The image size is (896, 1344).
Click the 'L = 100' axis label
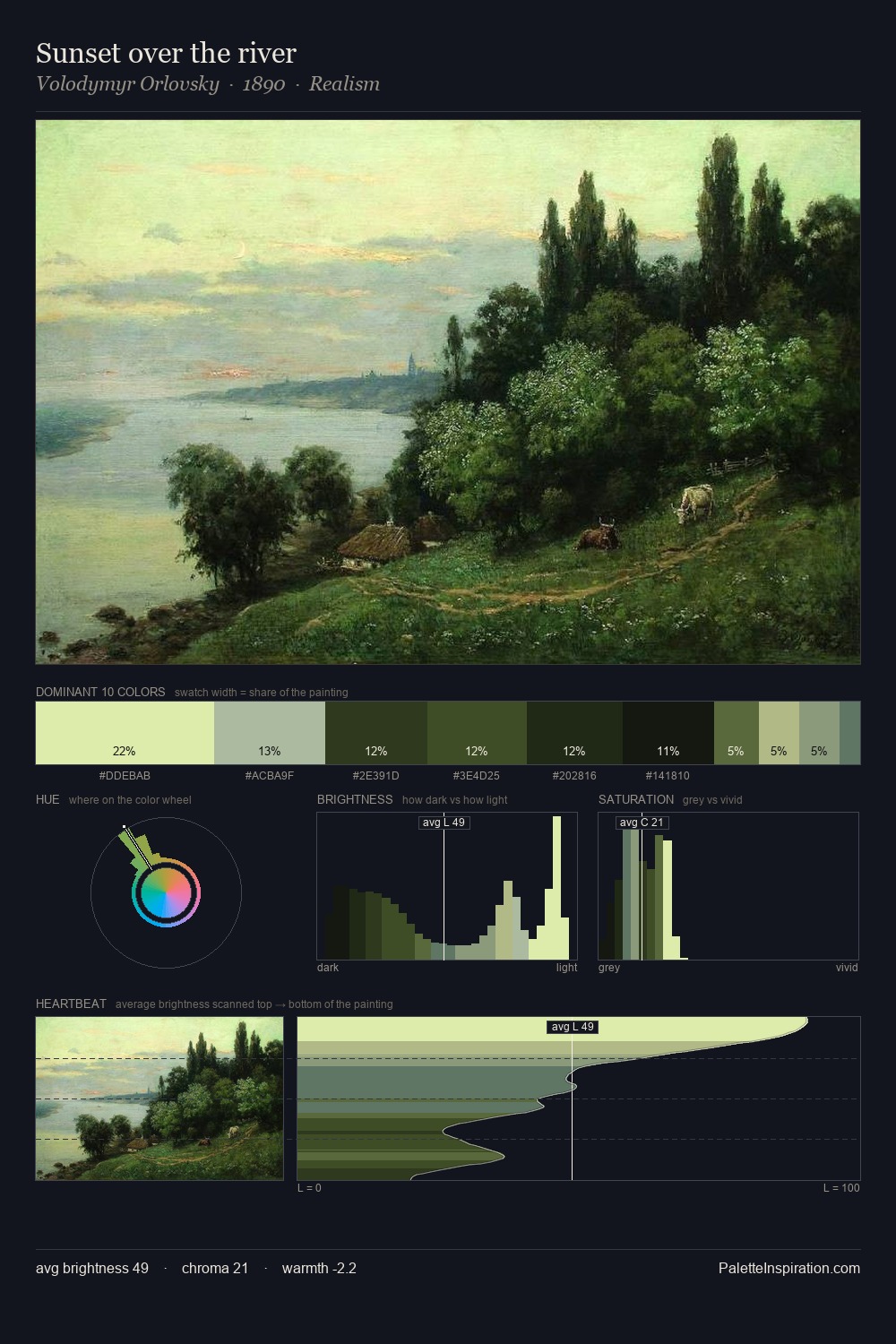(x=841, y=1188)
